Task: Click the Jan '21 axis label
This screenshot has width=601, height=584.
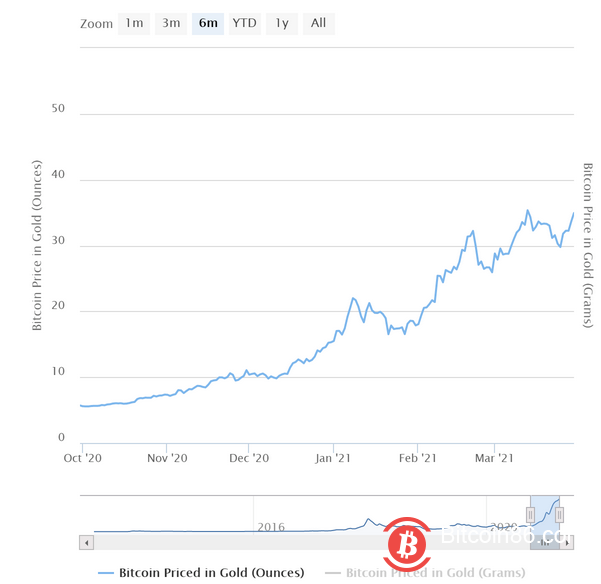Action: click(333, 459)
